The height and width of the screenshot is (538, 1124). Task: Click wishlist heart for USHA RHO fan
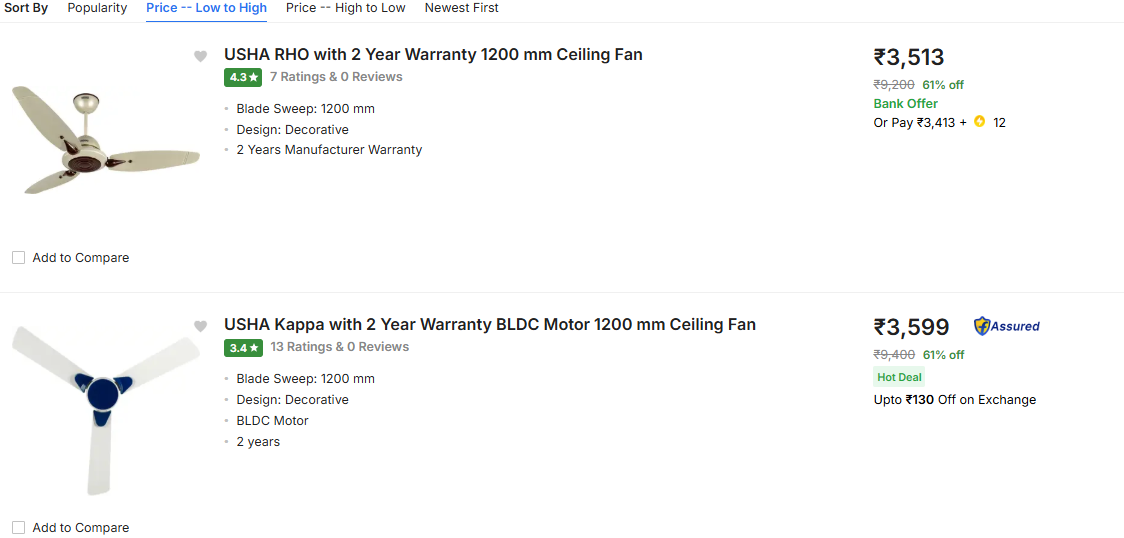point(200,56)
